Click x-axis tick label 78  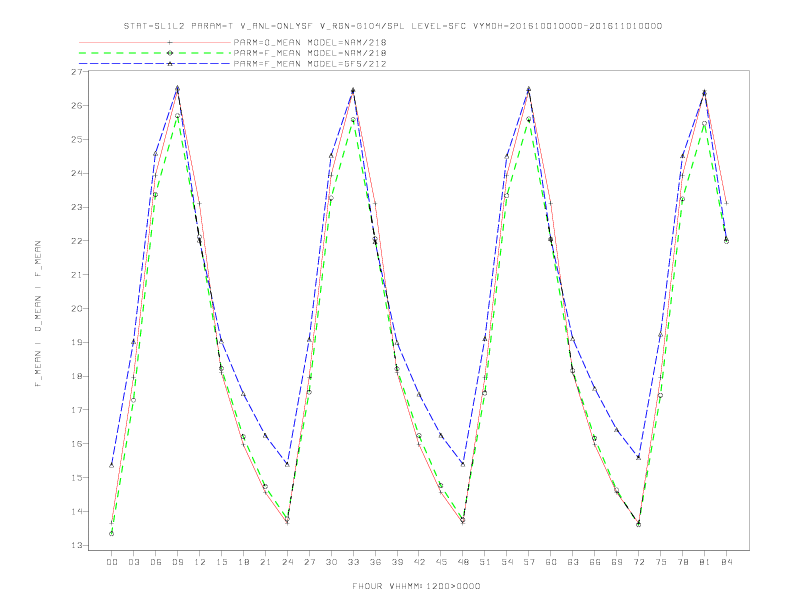[682, 562]
